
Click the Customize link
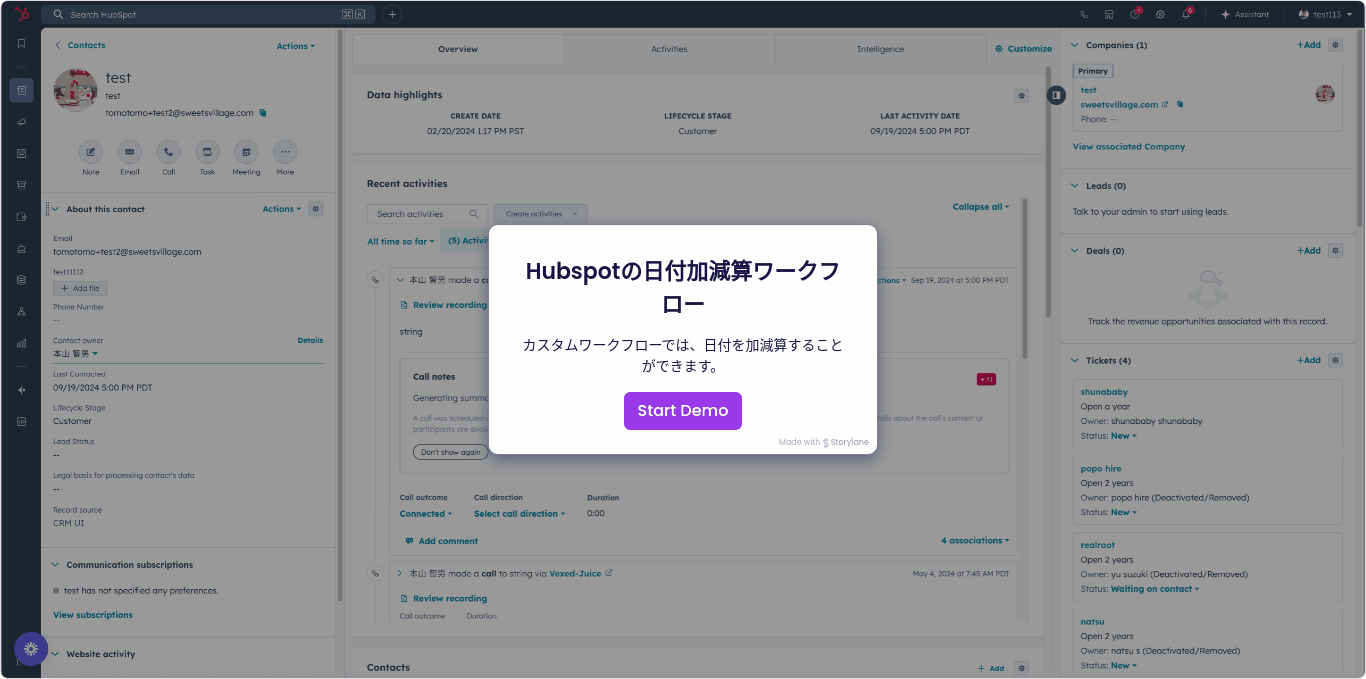[1024, 49]
